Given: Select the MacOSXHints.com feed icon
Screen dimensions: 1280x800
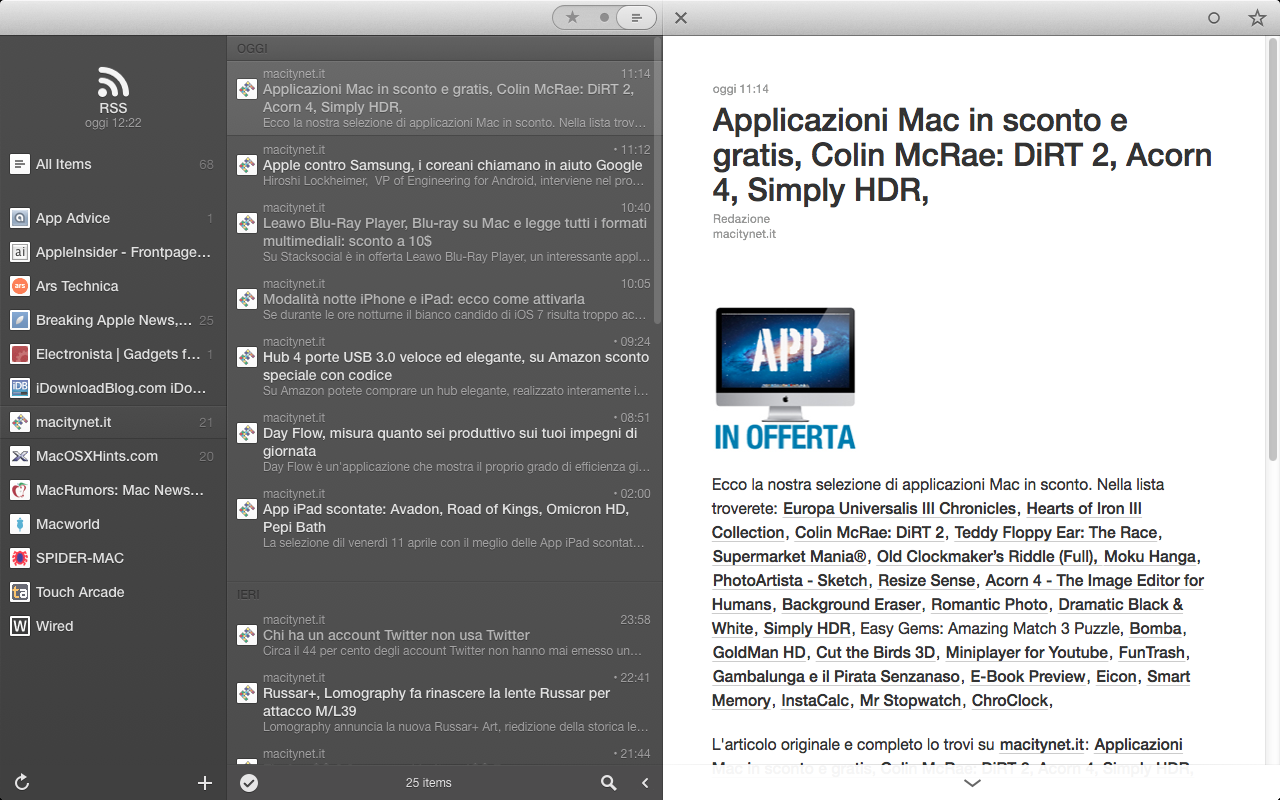Looking at the screenshot, I should 19,456.
